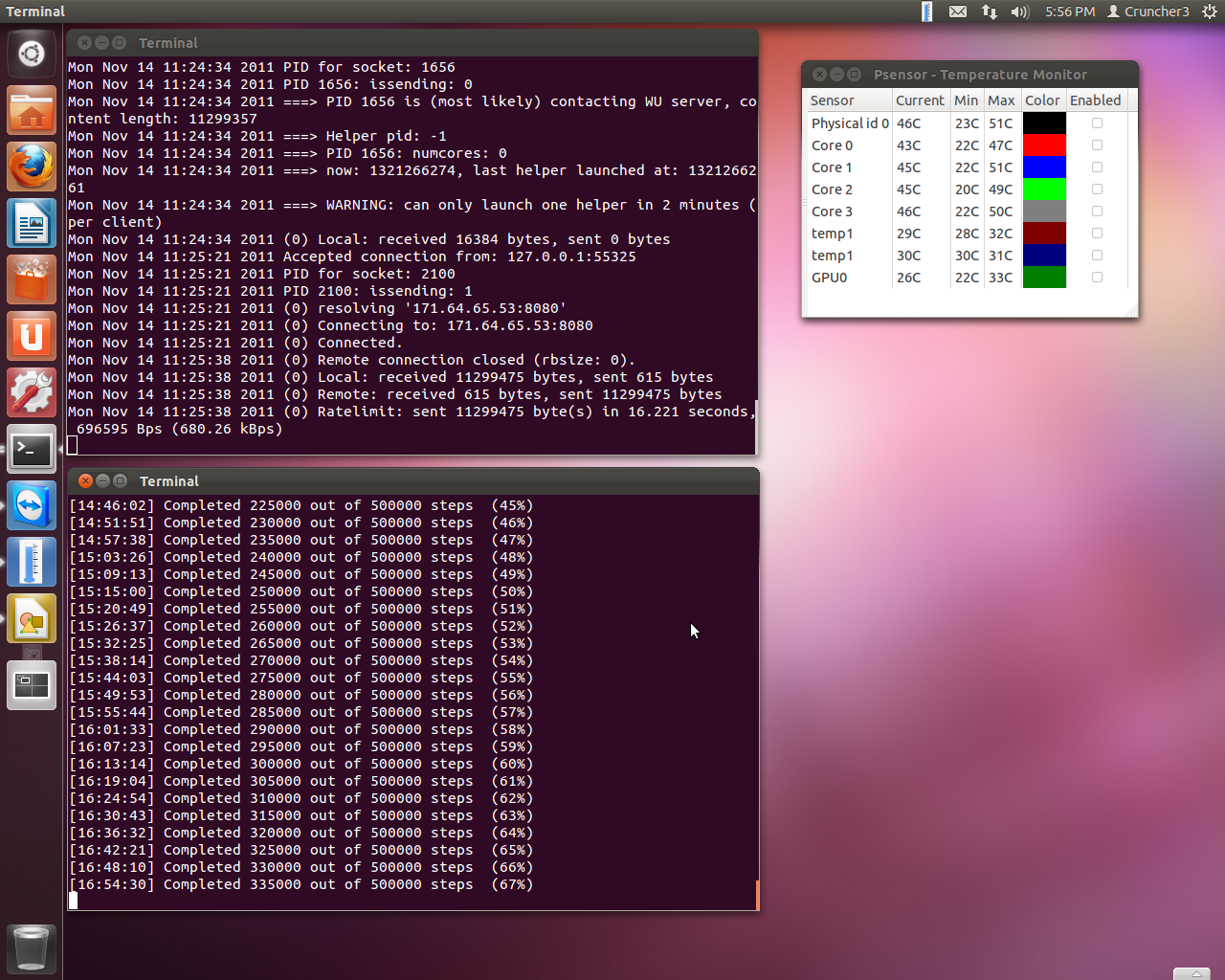Click the bright green swatch for Core 2
This screenshot has height=980, width=1225.
pyautogui.click(x=1044, y=189)
